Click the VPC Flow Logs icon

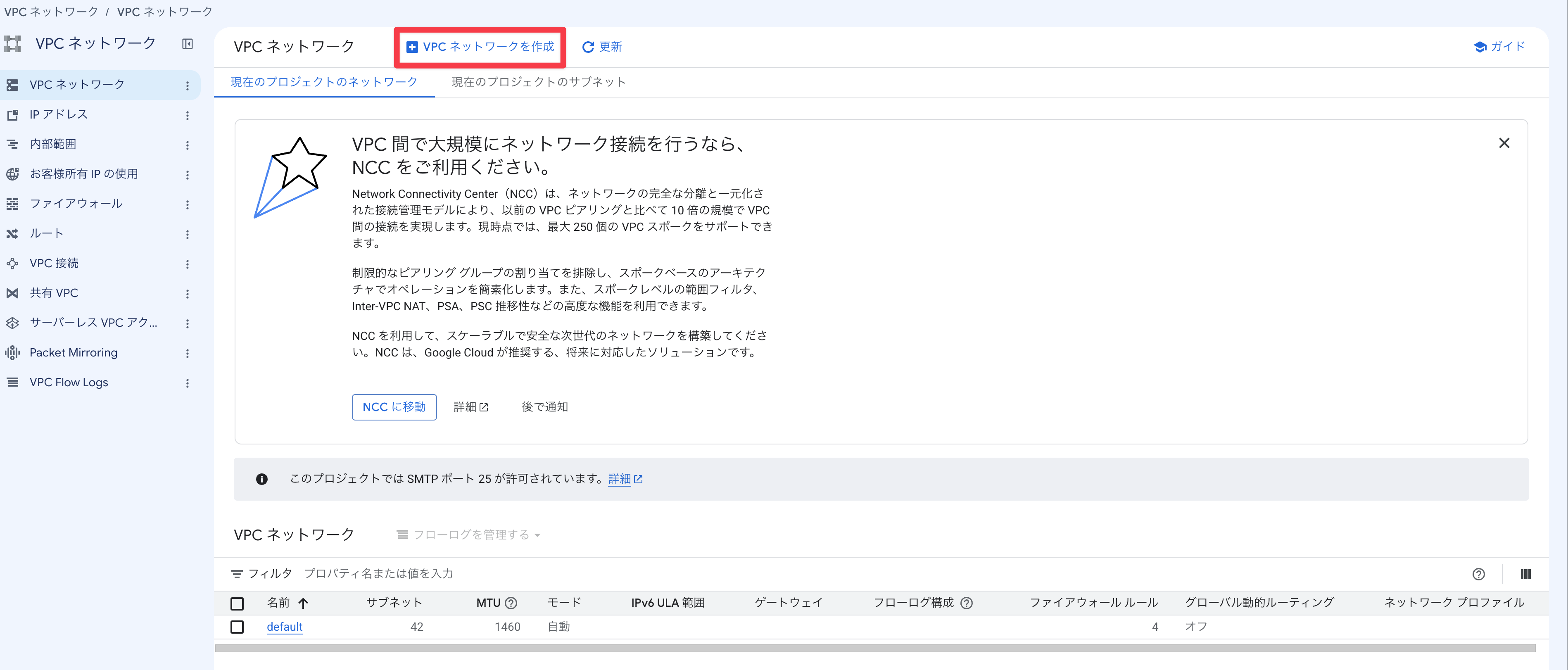point(12,383)
